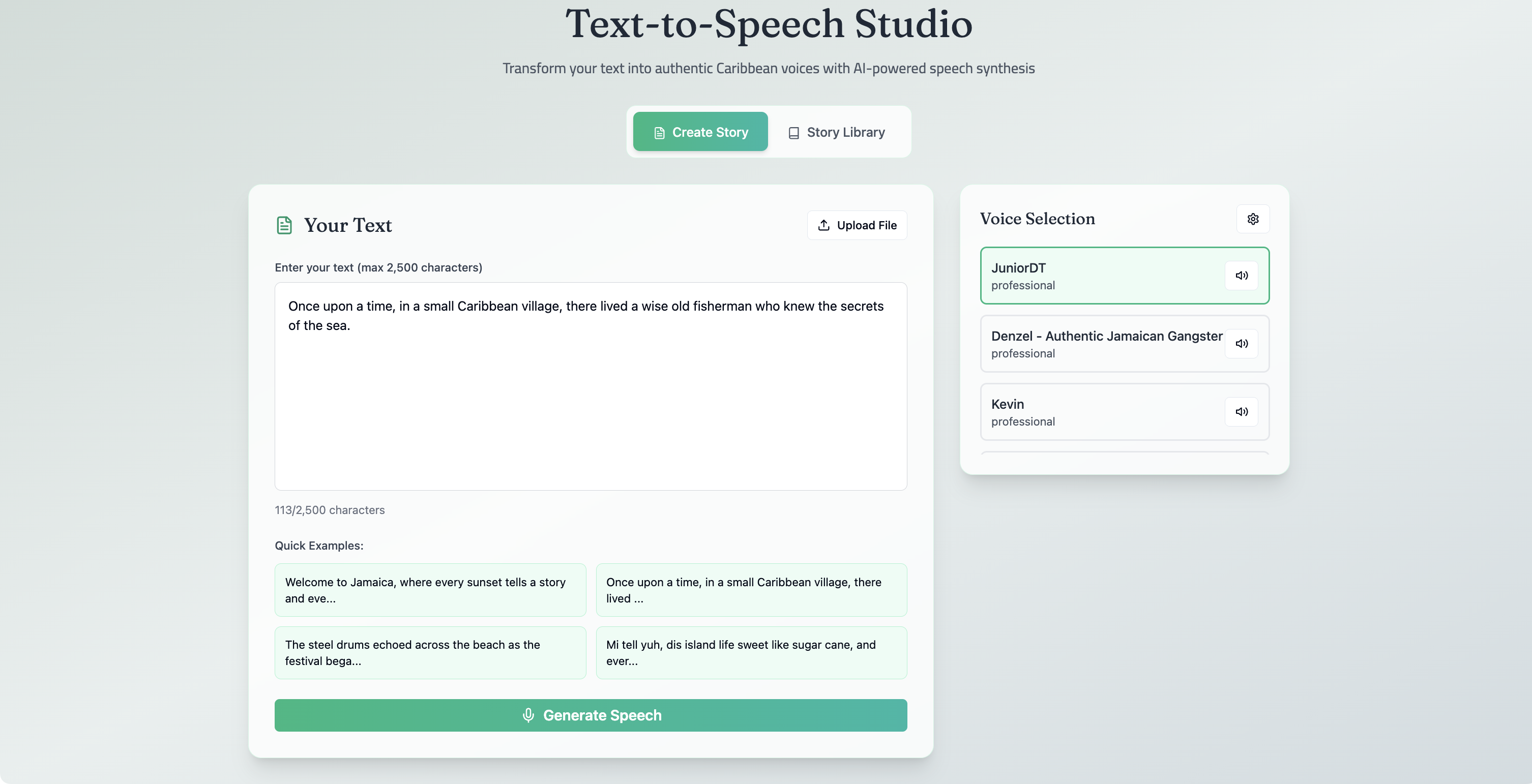Viewport: 1532px width, 784px height.
Task: Open voice settings gear icon
Action: coord(1252,219)
